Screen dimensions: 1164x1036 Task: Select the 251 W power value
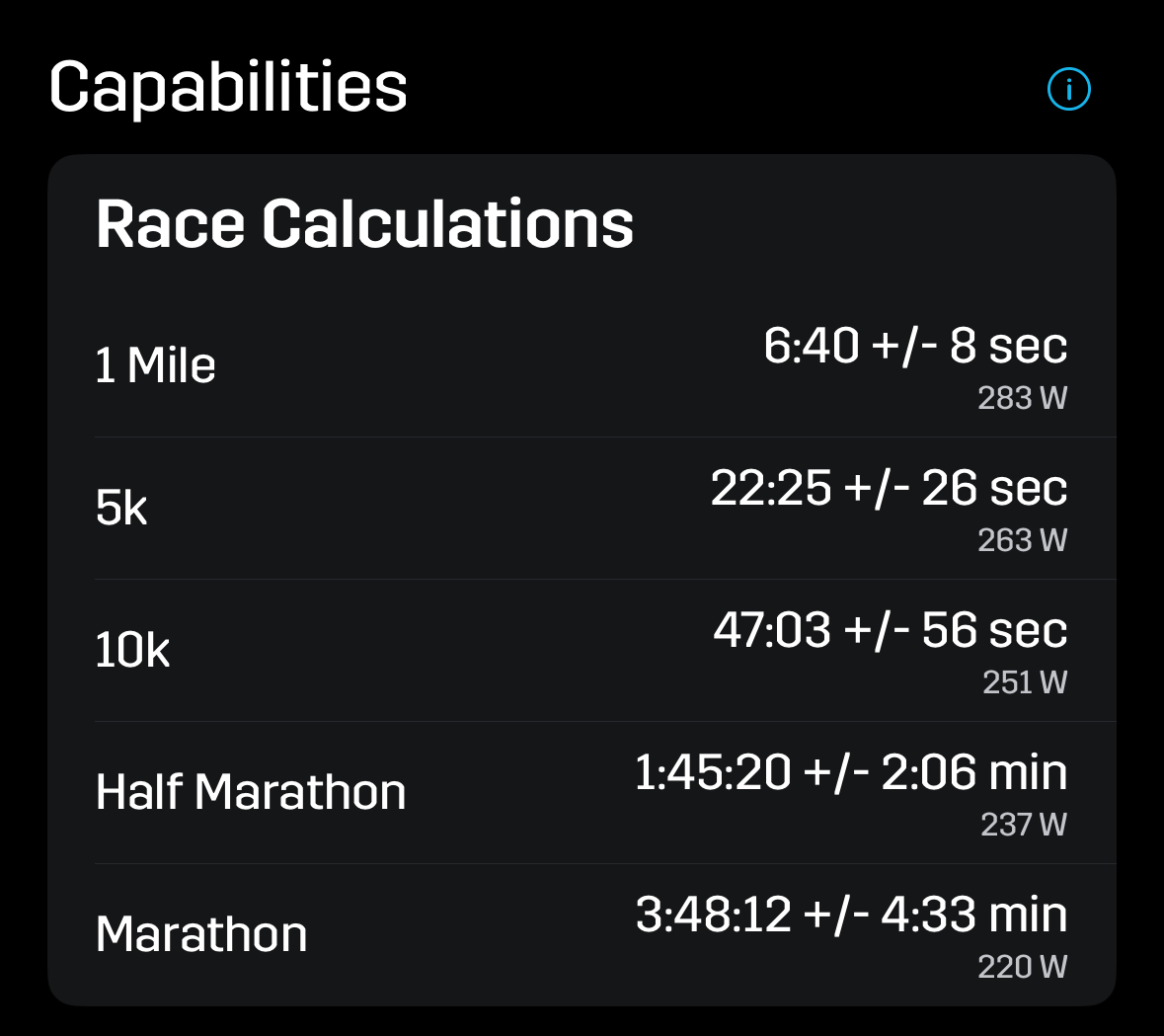[x=1025, y=682]
